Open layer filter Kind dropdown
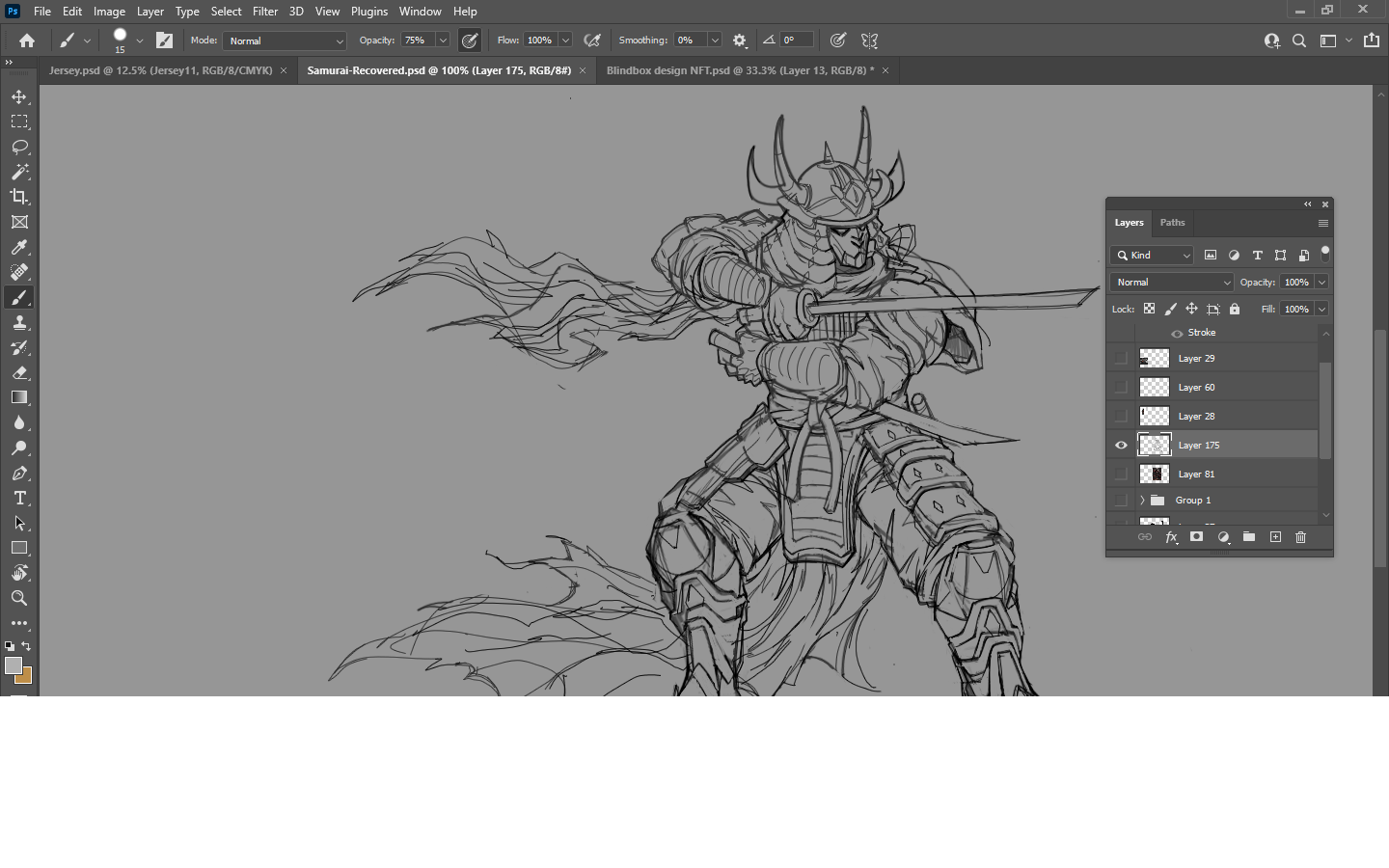This screenshot has width=1389, height=868. click(x=1153, y=256)
